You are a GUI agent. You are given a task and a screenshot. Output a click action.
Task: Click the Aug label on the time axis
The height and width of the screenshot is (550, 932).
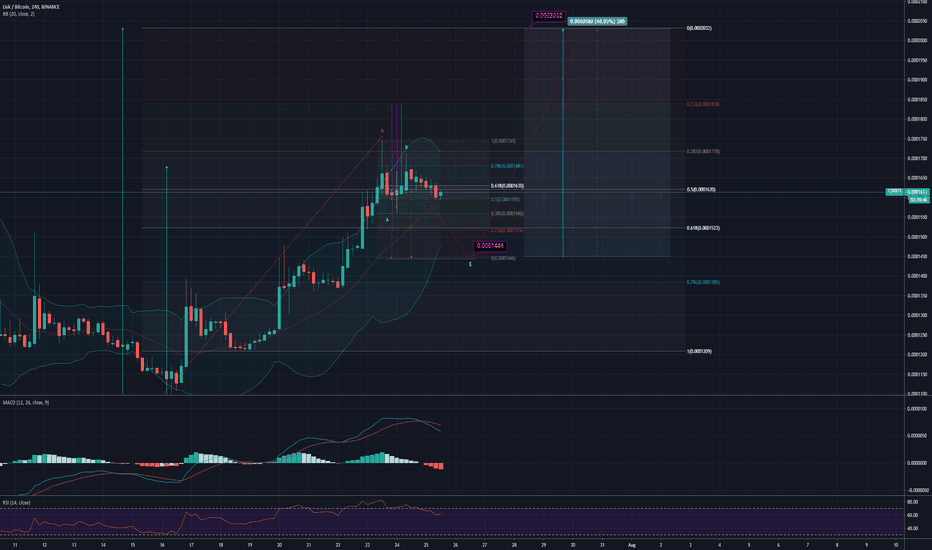point(631,545)
